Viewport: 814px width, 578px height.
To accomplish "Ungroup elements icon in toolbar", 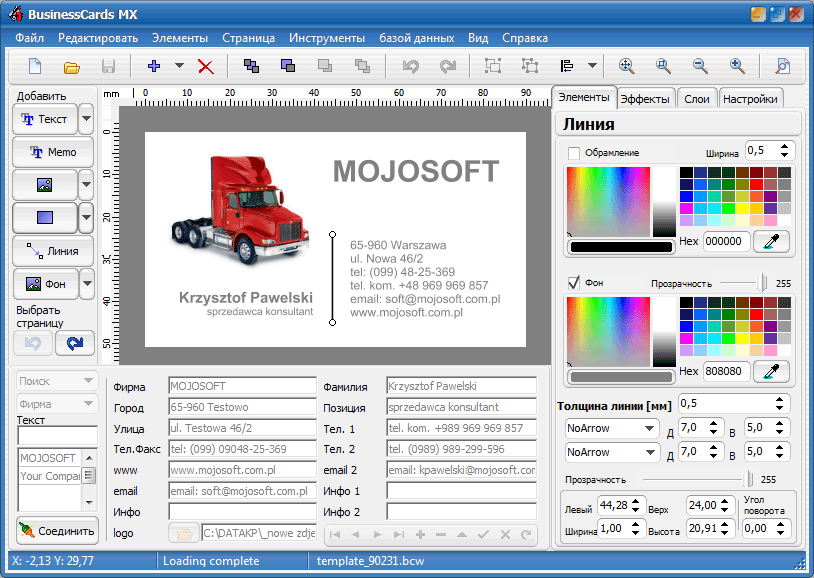I will 530,66.
